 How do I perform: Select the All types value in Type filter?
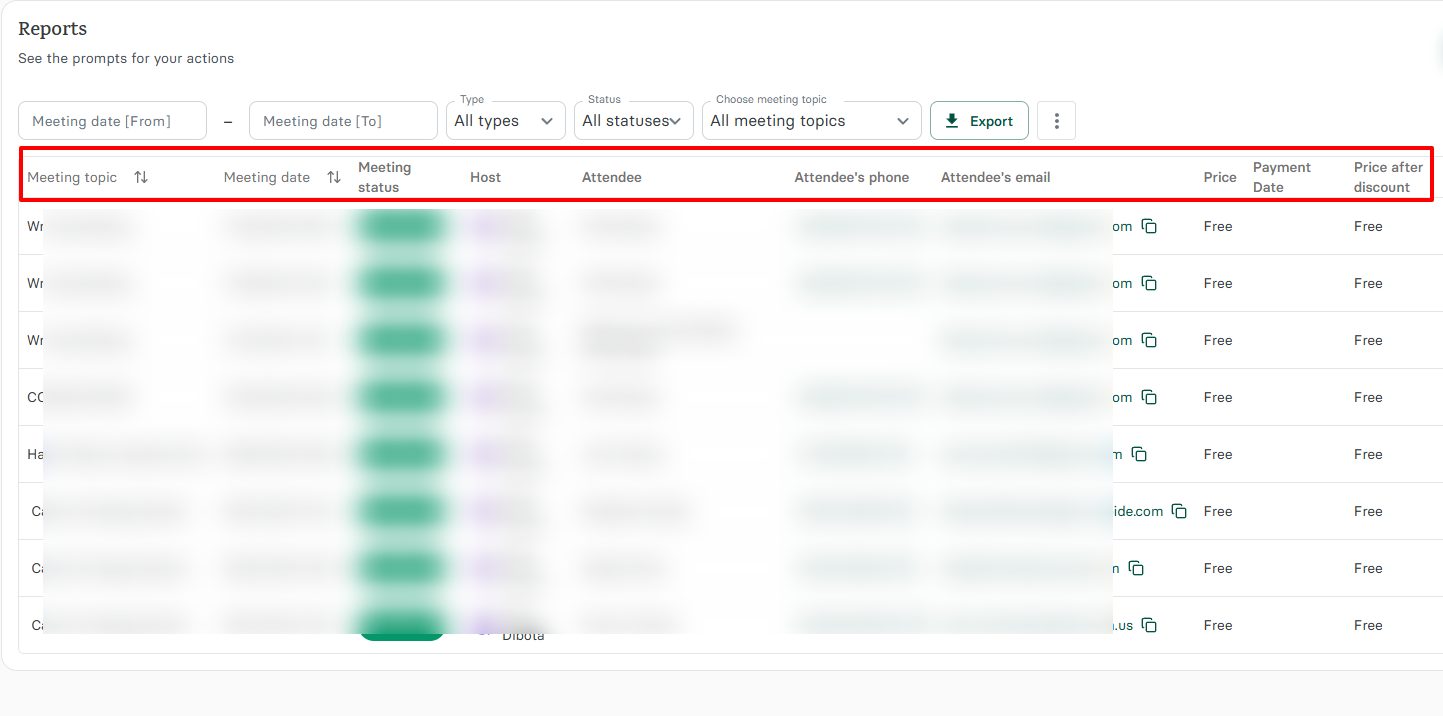click(505, 120)
